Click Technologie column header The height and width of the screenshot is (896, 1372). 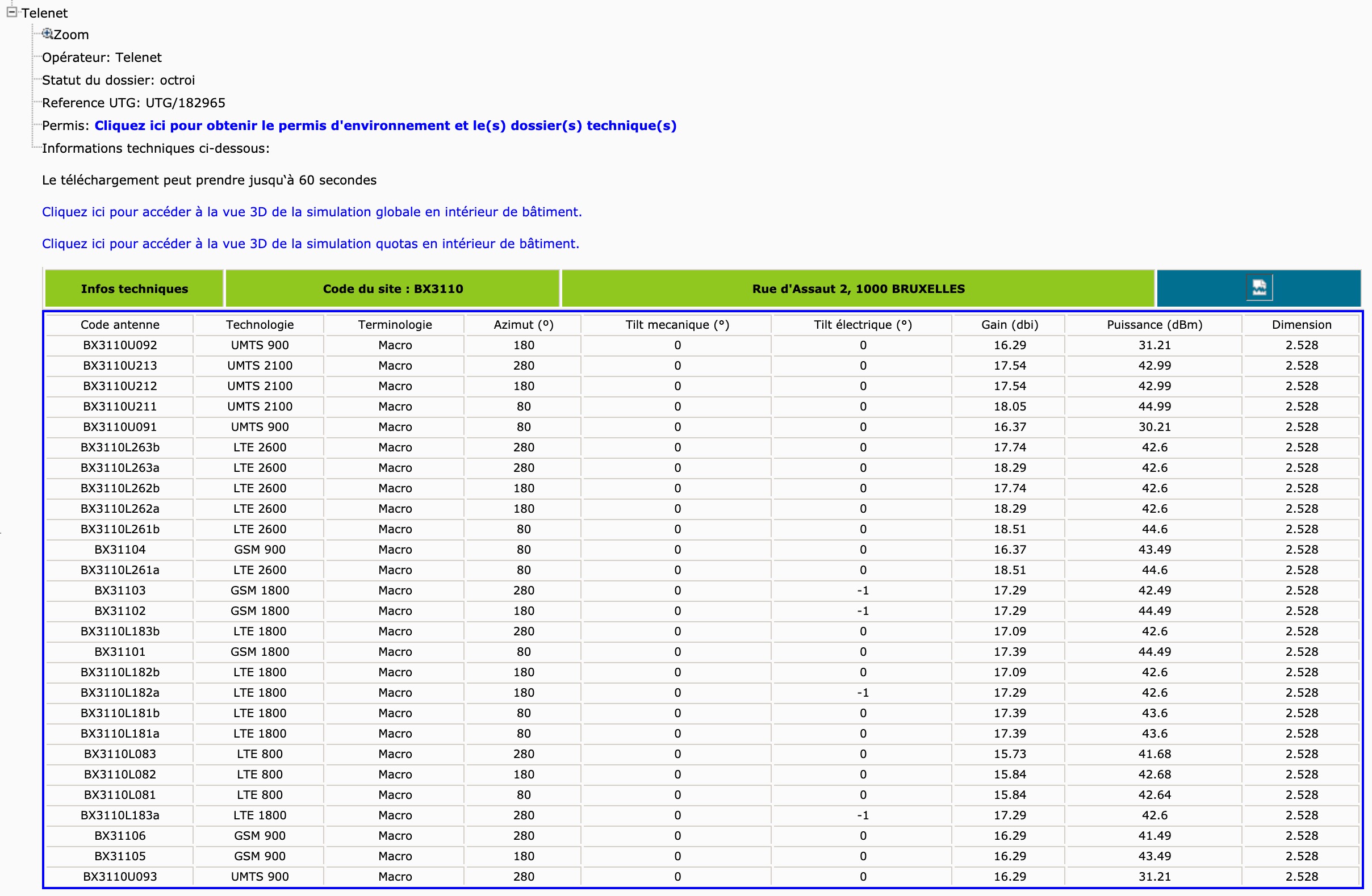pos(260,325)
